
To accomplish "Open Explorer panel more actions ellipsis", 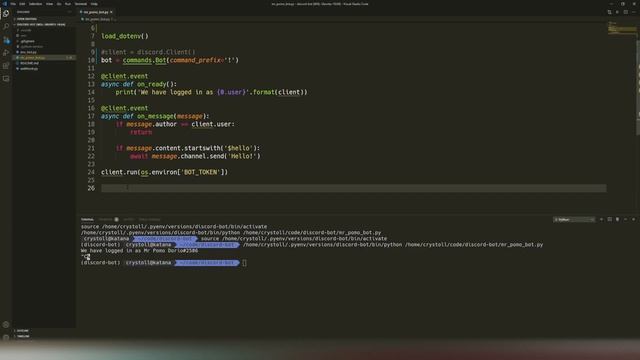I will pos(69,12).
